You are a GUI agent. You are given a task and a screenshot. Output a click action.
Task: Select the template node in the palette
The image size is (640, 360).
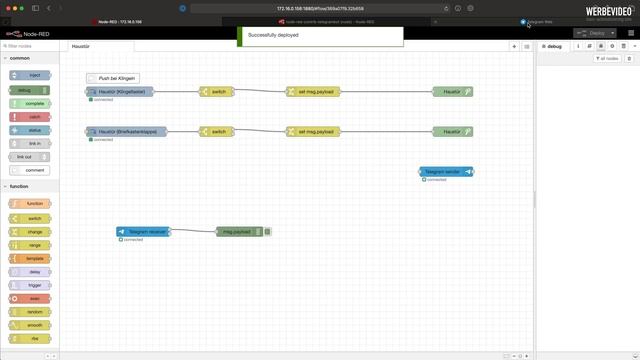(x=30, y=259)
